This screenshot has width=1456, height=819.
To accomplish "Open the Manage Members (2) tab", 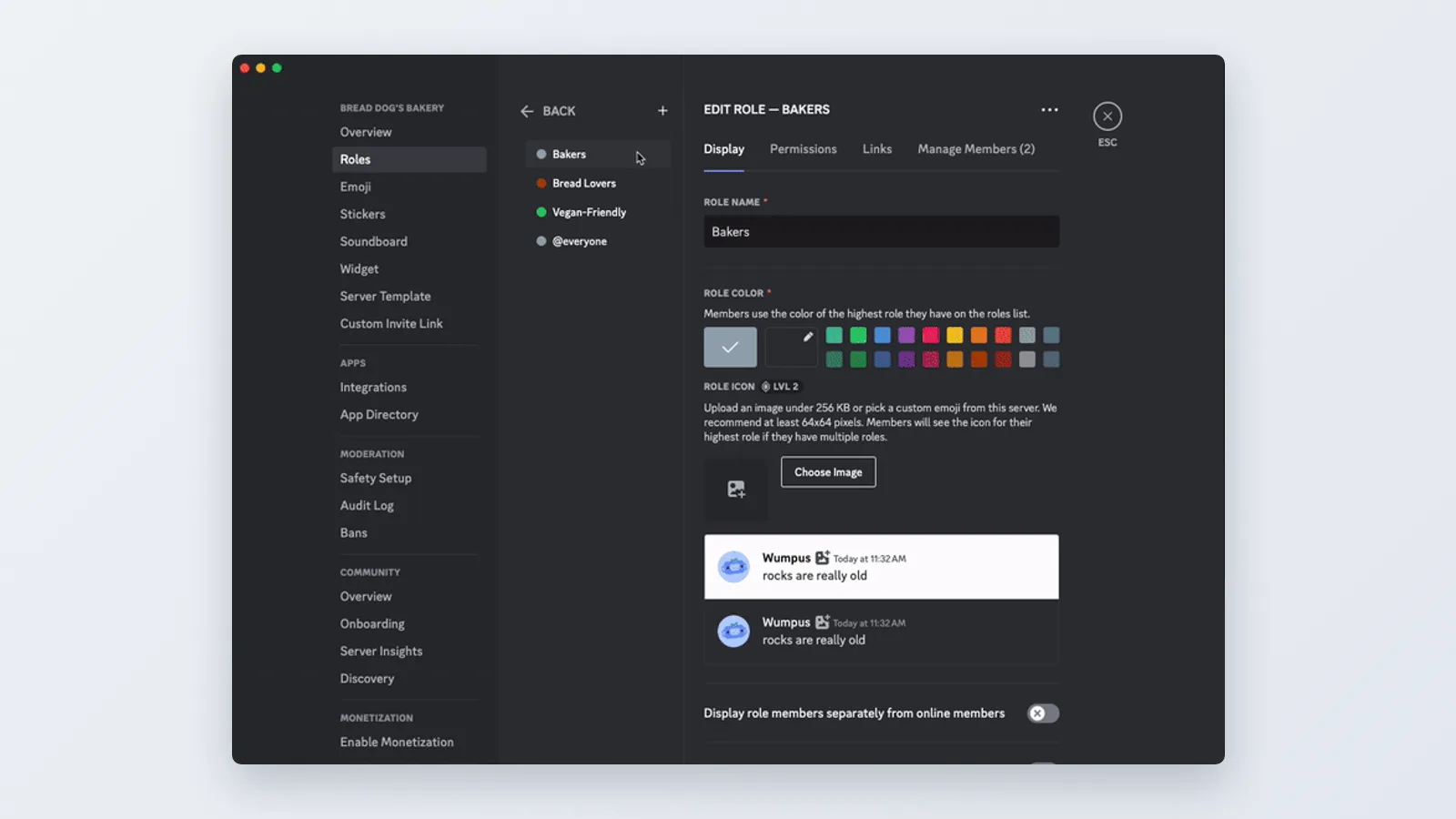I will [x=976, y=149].
